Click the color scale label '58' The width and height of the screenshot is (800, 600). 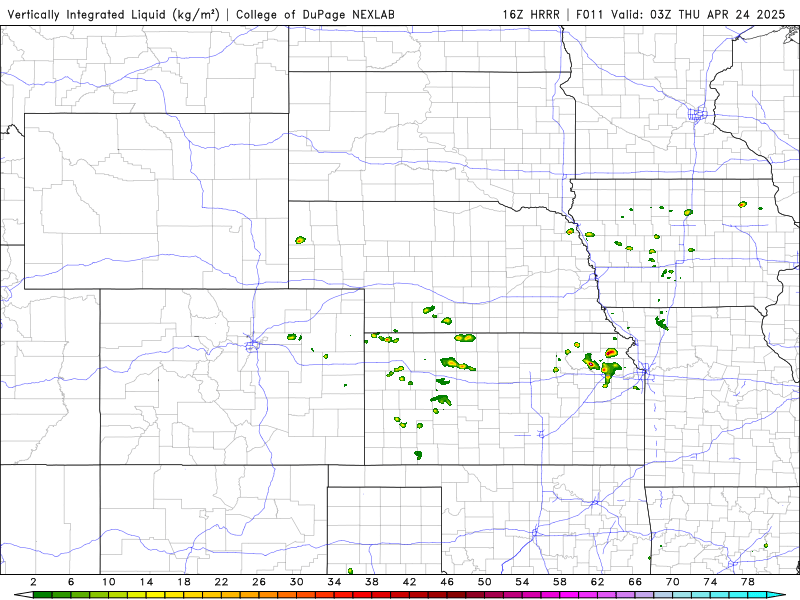560,582
